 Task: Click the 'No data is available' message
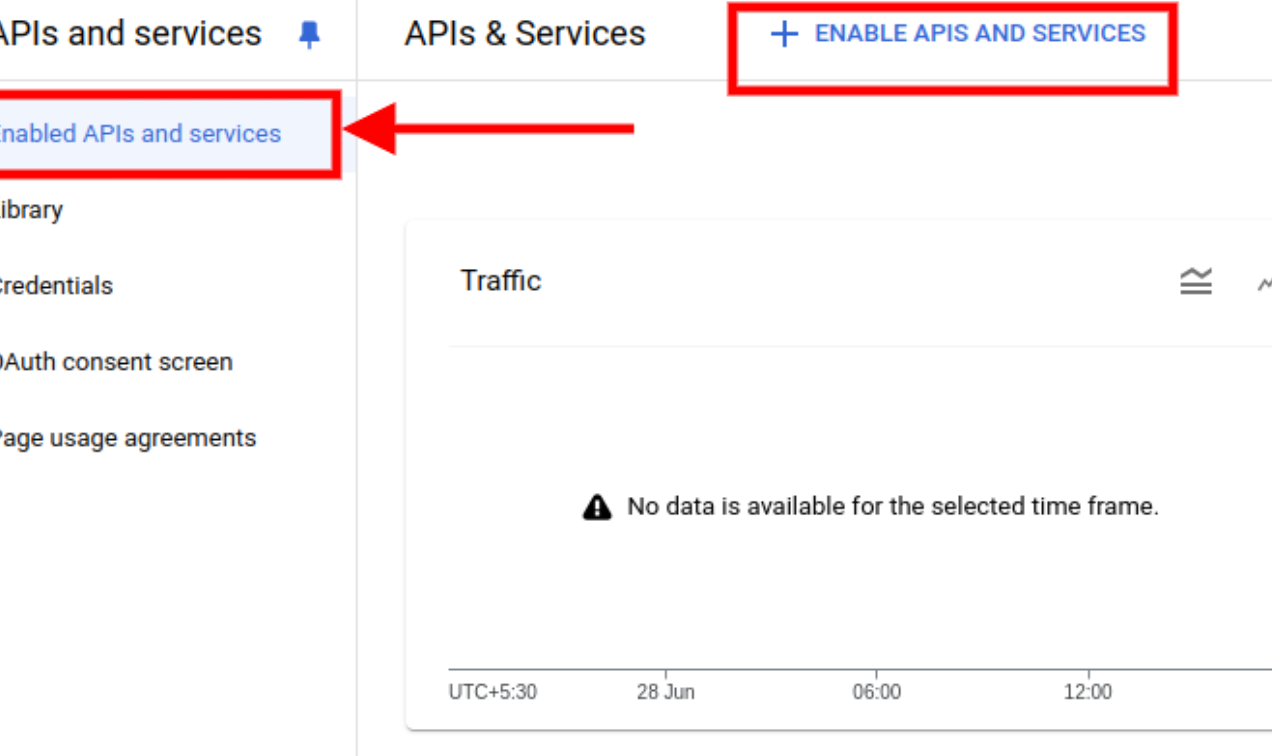coord(893,507)
